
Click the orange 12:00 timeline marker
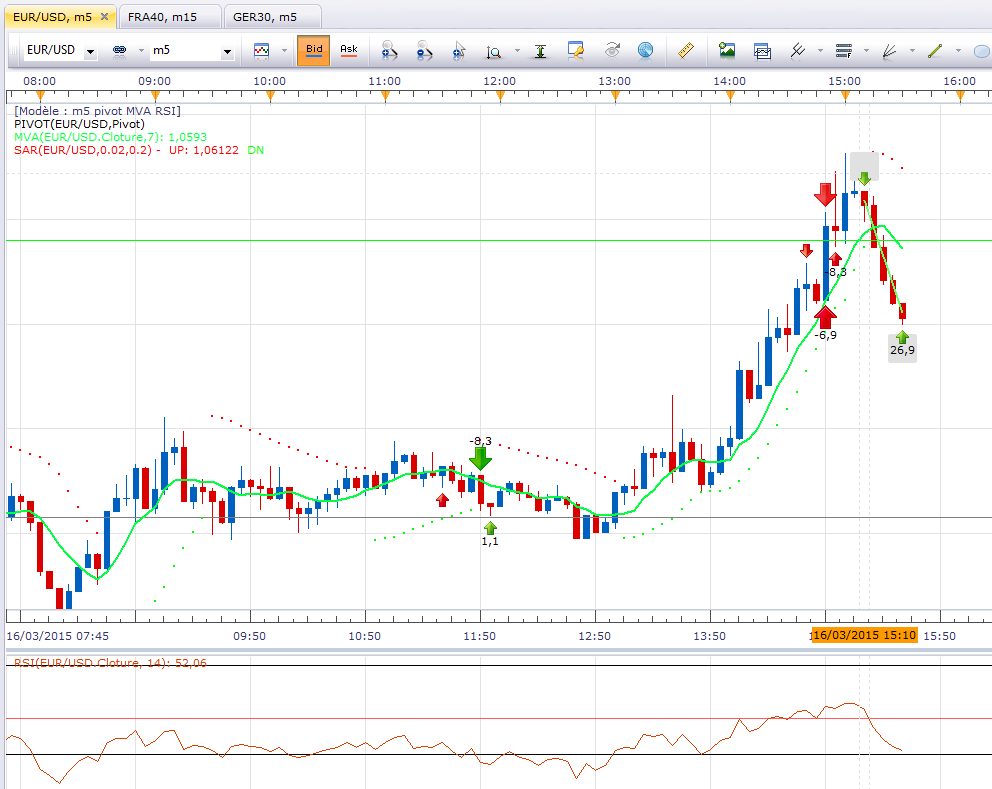tap(500, 96)
